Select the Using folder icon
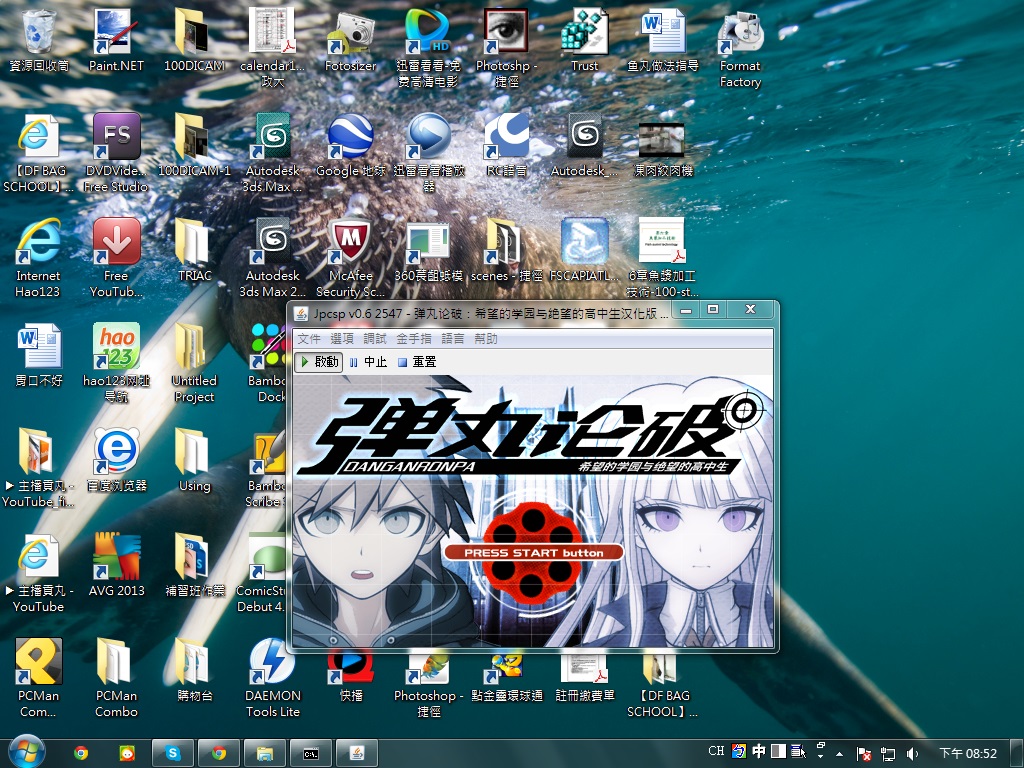 click(194, 462)
